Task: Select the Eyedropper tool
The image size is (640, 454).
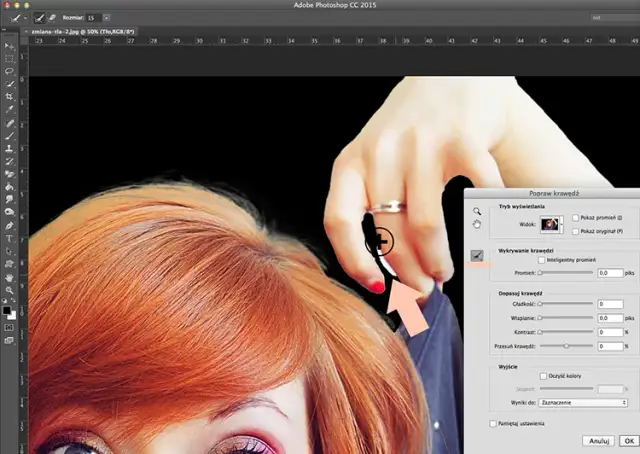Action: (x=9, y=109)
